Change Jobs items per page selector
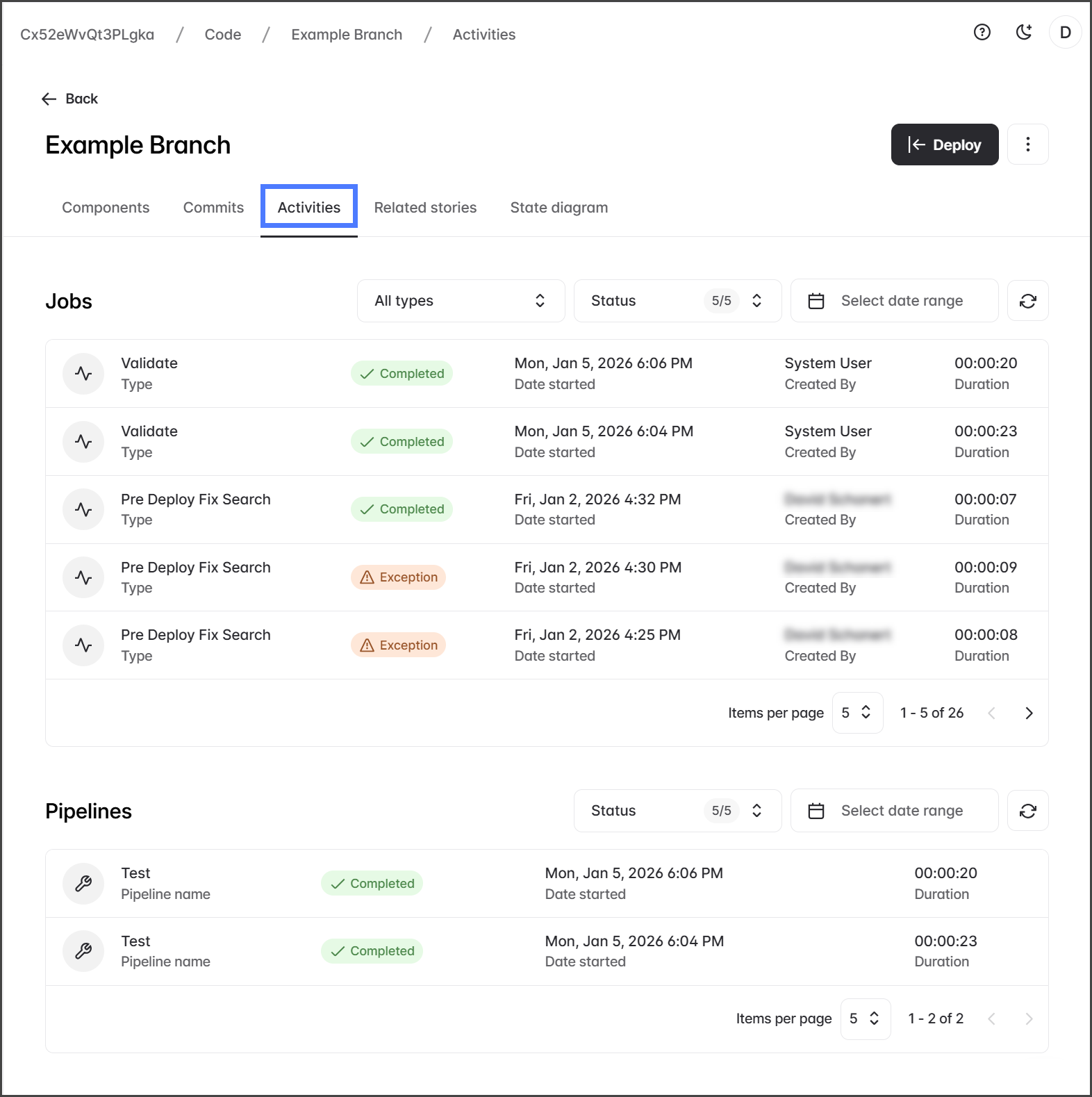This screenshot has width=1092, height=1097. [x=857, y=713]
